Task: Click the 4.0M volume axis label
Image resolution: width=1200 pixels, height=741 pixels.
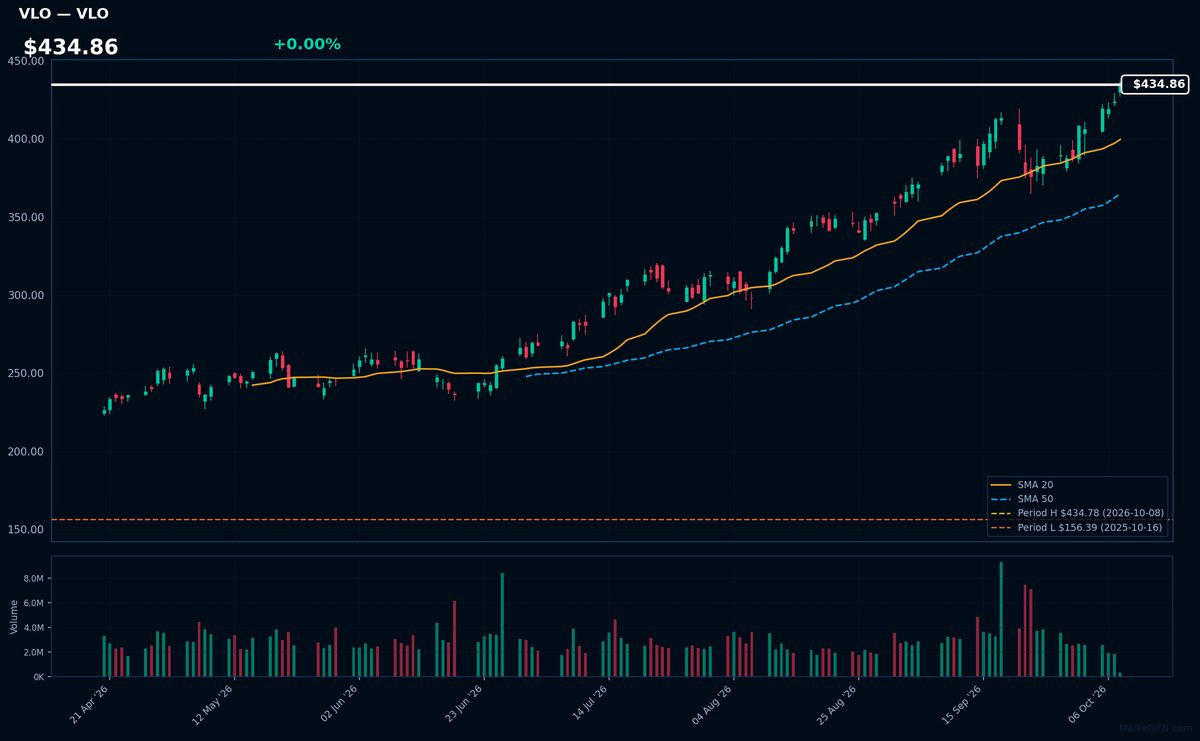Action: 32,628
